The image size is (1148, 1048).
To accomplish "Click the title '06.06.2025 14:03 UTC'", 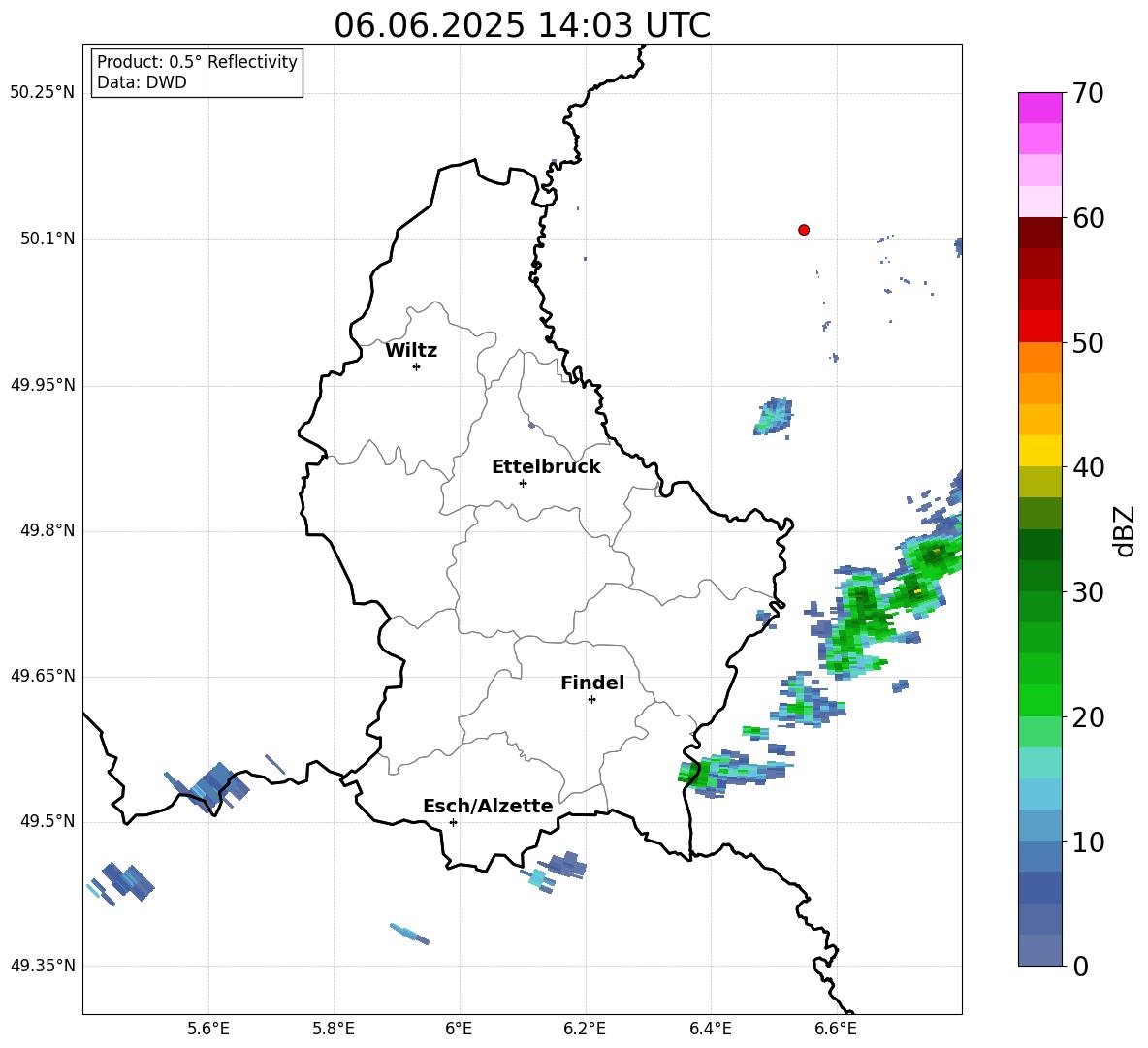I will click(522, 25).
